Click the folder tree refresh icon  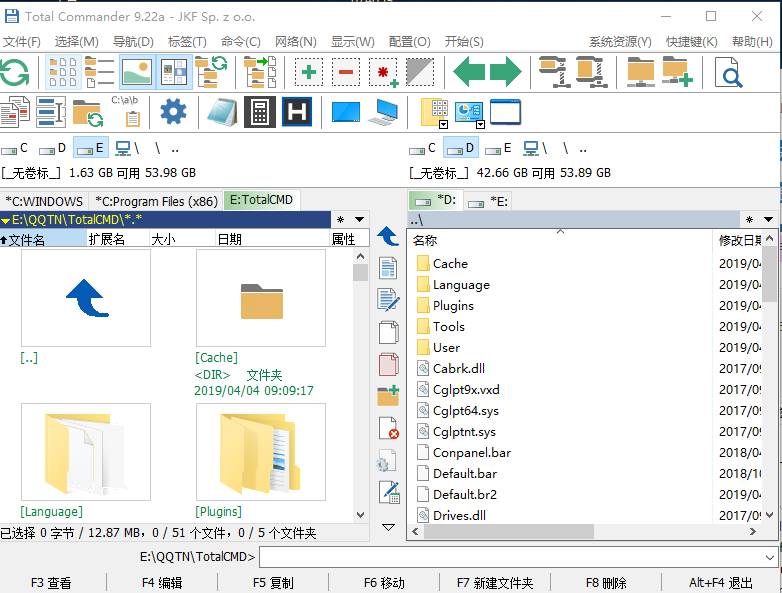(x=211, y=72)
